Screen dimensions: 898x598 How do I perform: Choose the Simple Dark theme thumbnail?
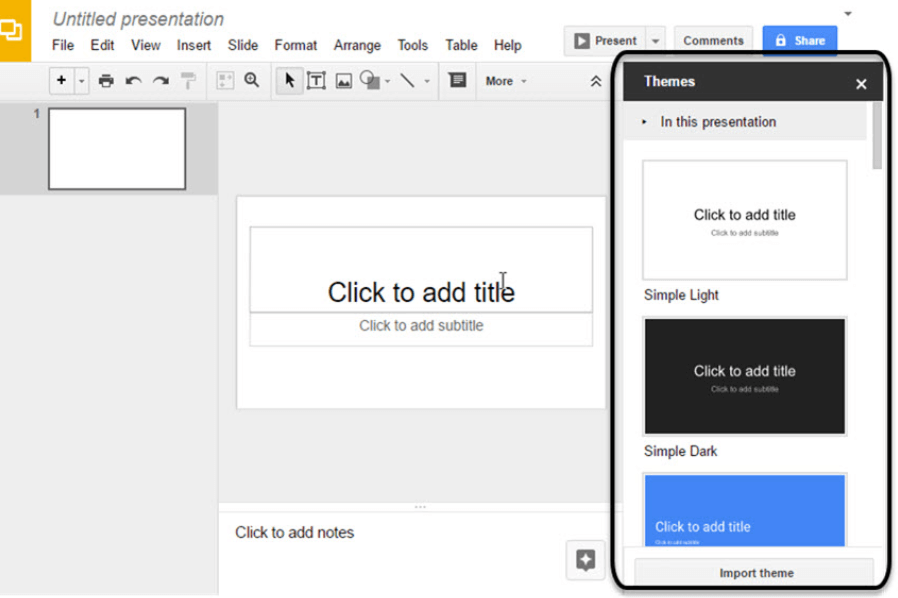[x=745, y=376]
